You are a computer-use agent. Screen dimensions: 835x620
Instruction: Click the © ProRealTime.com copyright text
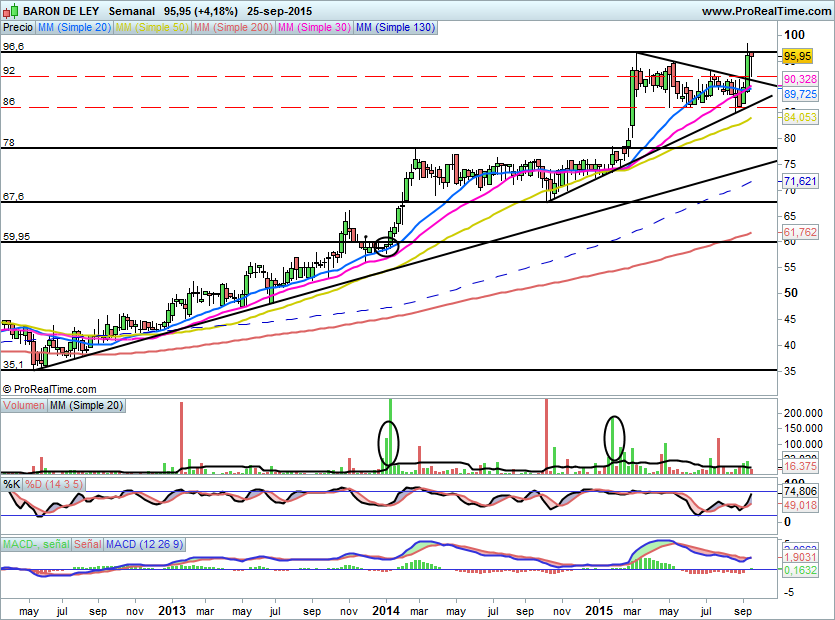point(50,389)
